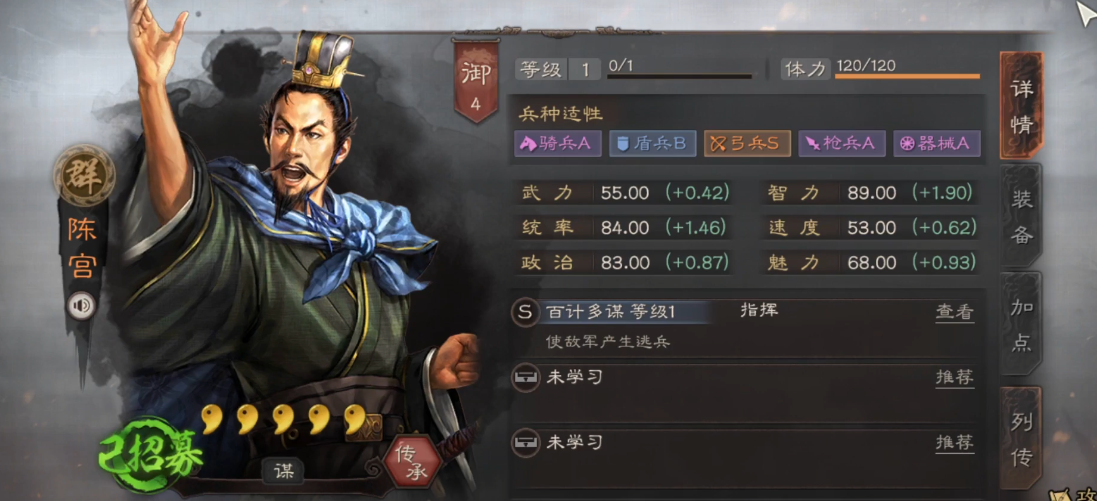This screenshot has width=1097, height=501.
Task: Open the 加点 attribute points tab
Action: coord(1021,325)
